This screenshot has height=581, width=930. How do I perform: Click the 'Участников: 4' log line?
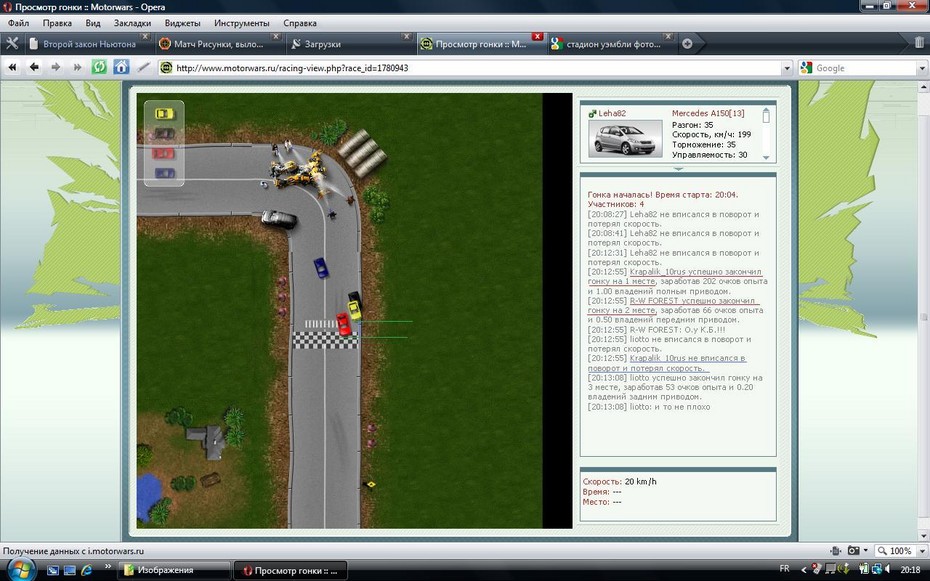pyautogui.click(x=616, y=204)
